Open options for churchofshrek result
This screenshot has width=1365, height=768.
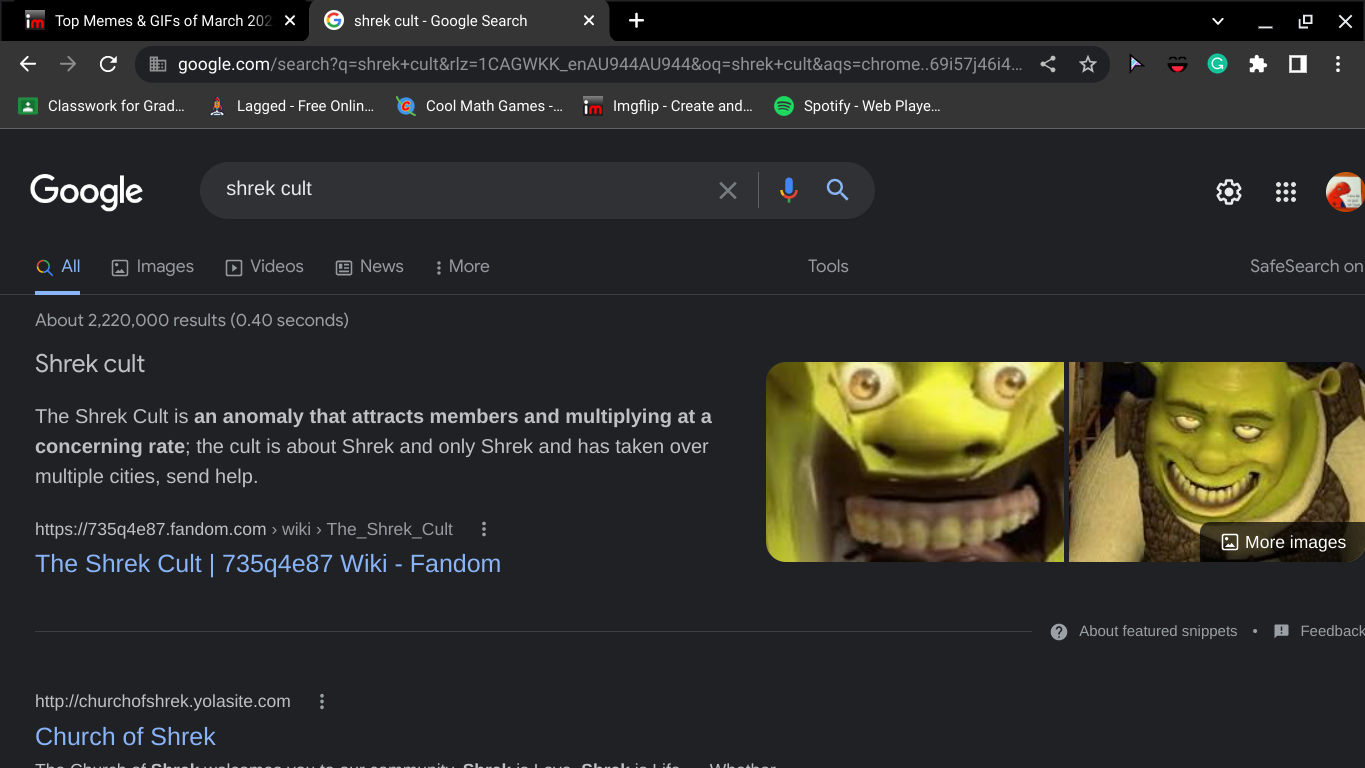pyautogui.click(x=322, y=701)
